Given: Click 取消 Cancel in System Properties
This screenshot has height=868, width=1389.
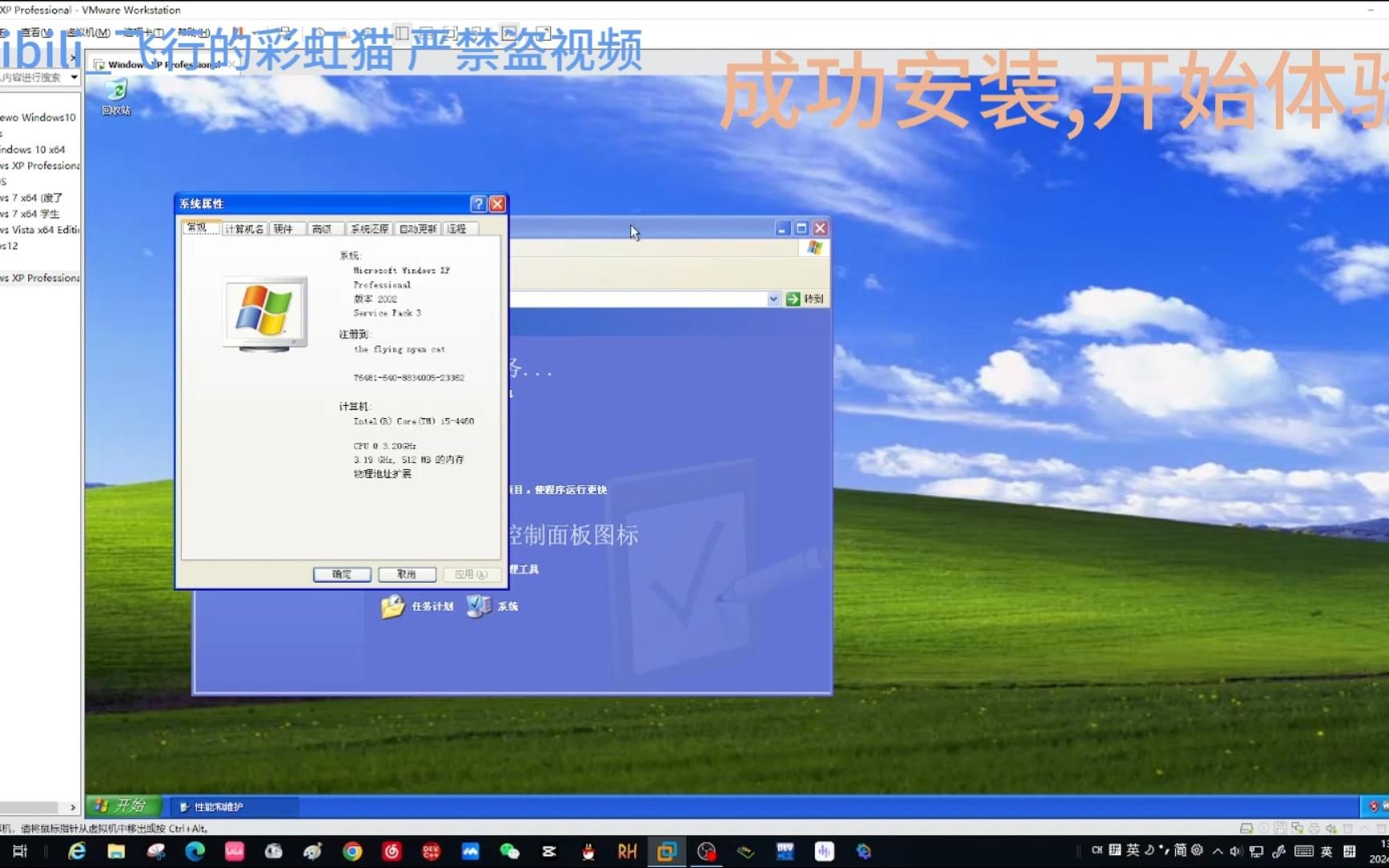Looking at the screenshot, I should click(x=407, y=575).
